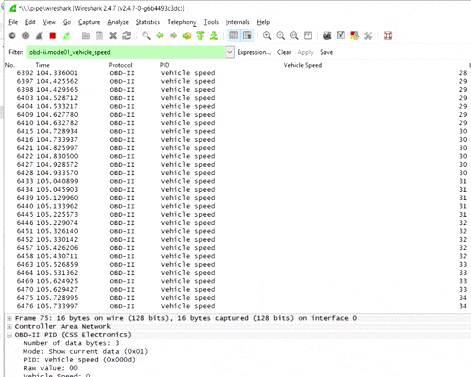Viewport: 471px width, 377px height.
Task: Save this capture file icon
Action: [99, 35]
